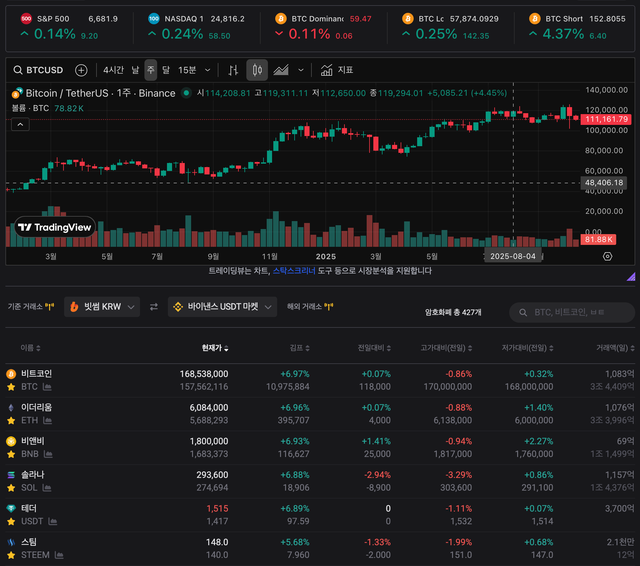
Task: Click the 2025-08-04 date marker
Action: 513,256
